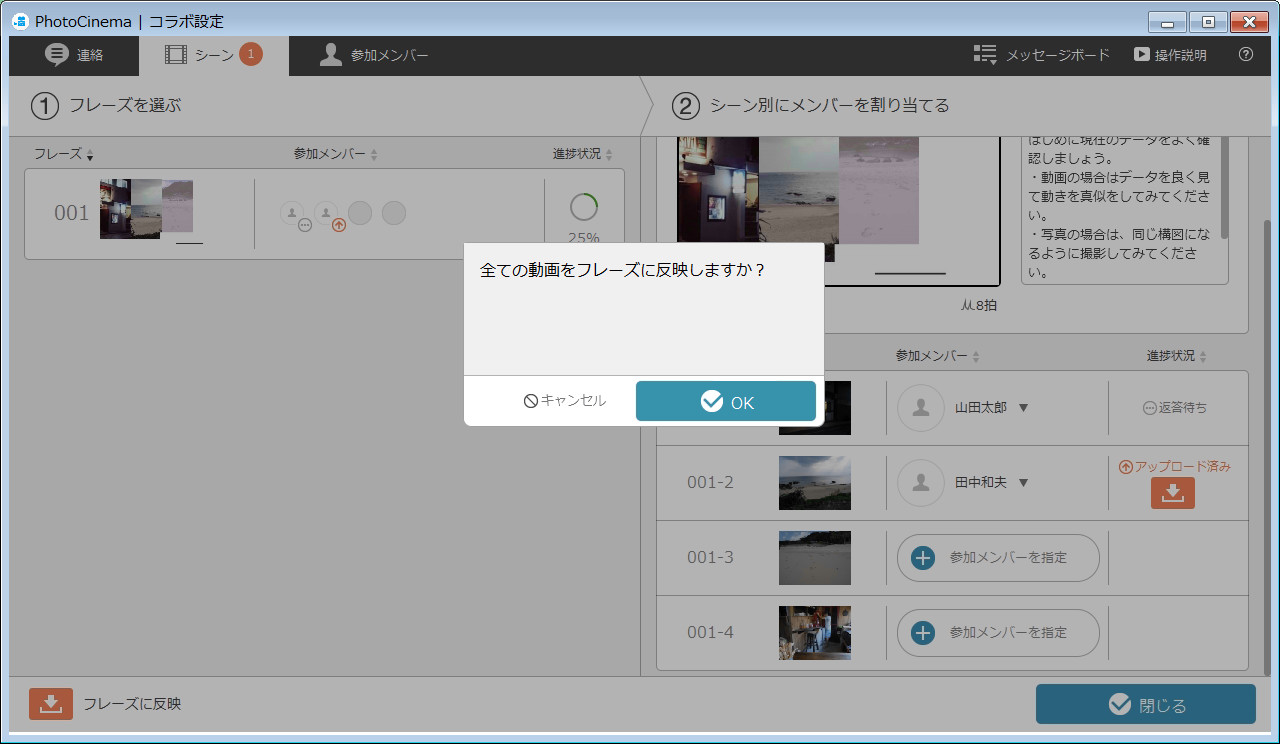Toggle the 進捗状況 column sort order
This screenshot has width=1280, height=744.
pyautogui.click(x=608, y=154)
